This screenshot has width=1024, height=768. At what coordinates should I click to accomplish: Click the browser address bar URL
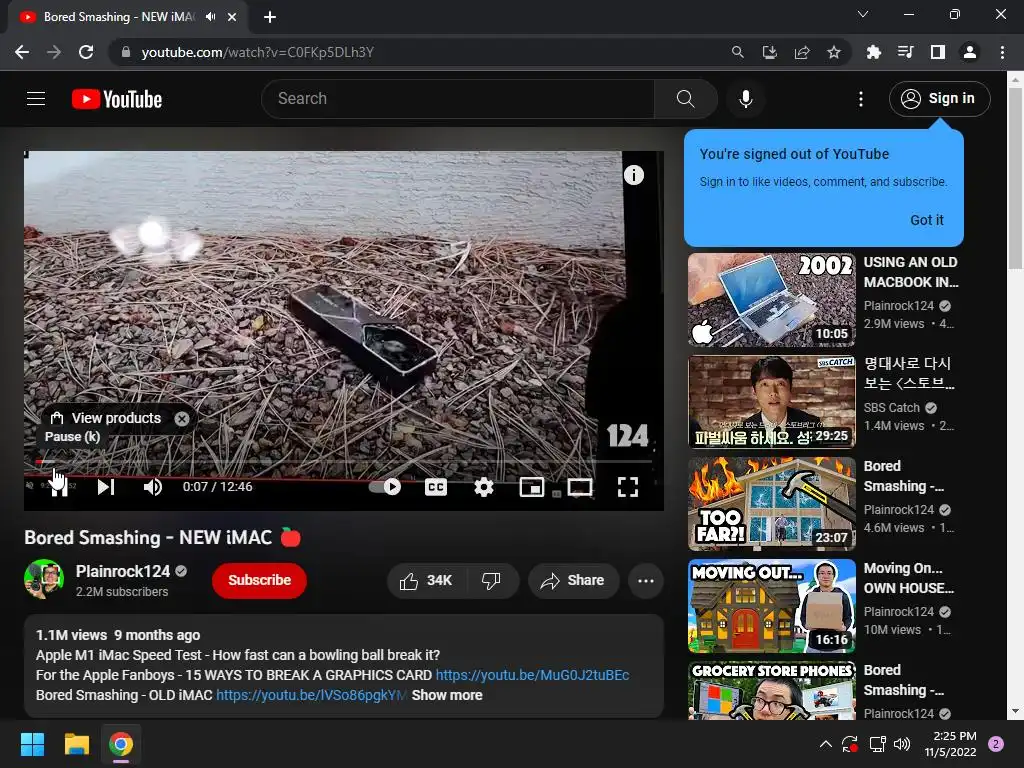(x=257, y=52)
